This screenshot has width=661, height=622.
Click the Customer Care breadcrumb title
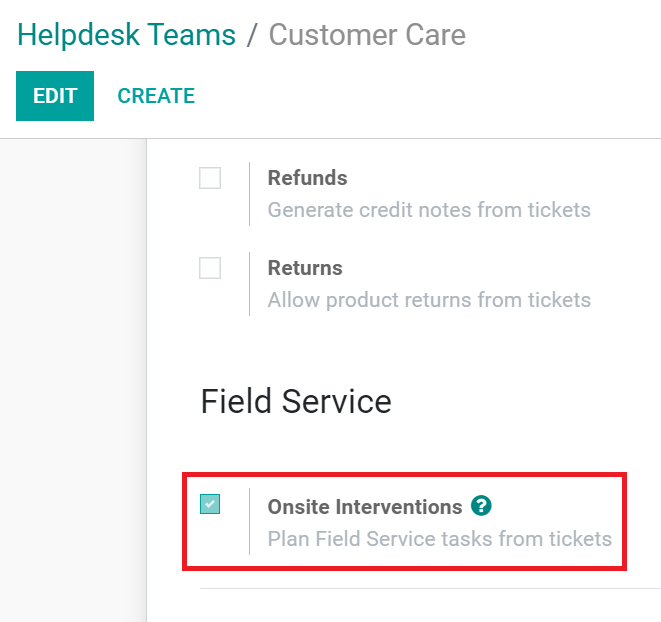[x=367, y=35]
